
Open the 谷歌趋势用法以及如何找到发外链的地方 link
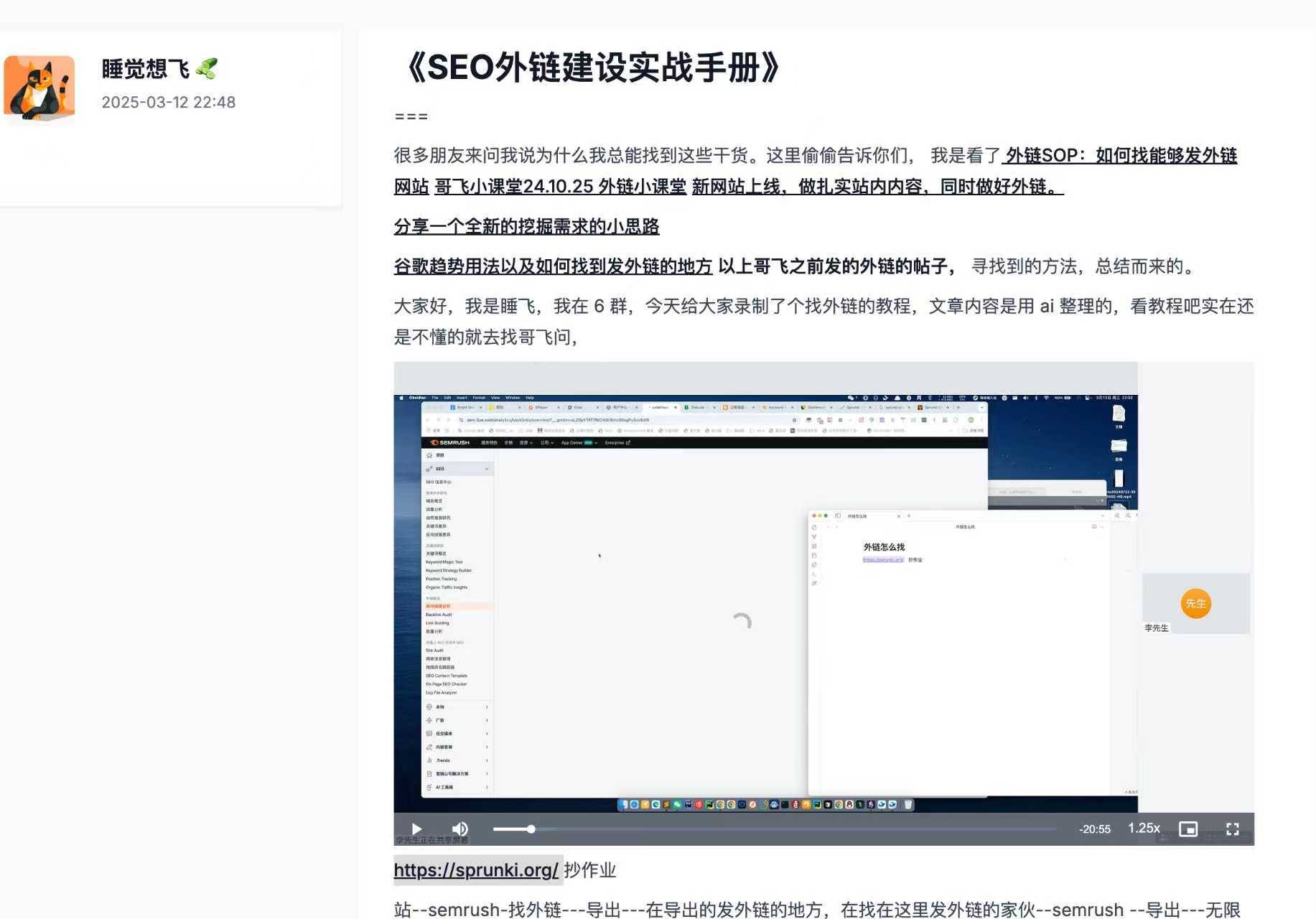pyautogui.click(x=553, y=266)
